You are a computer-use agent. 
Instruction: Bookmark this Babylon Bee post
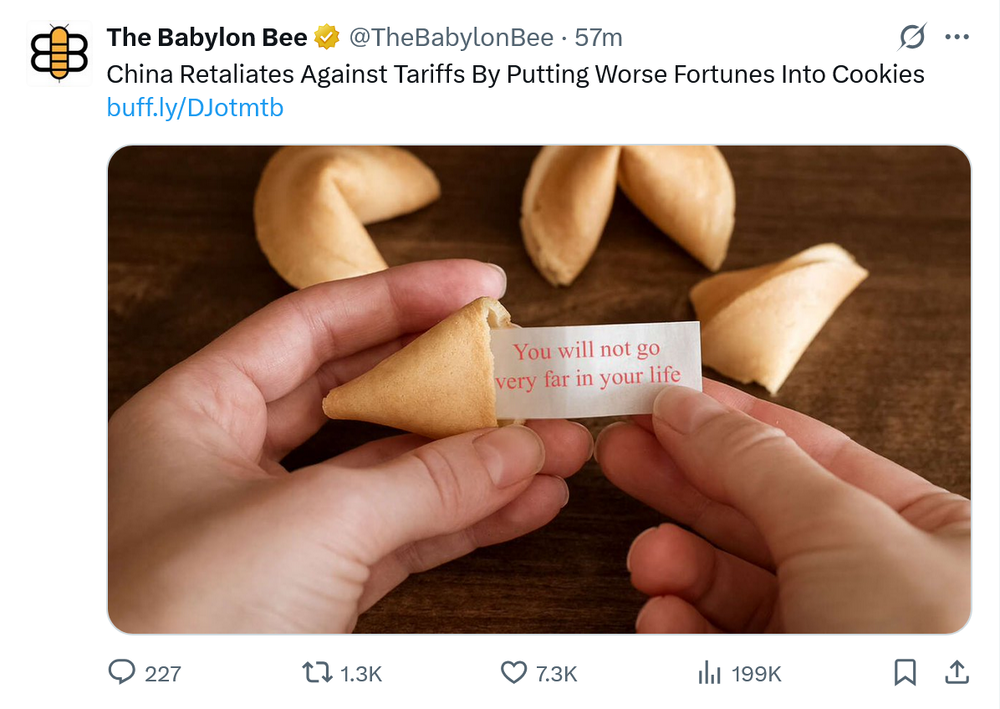coord(905,673)
